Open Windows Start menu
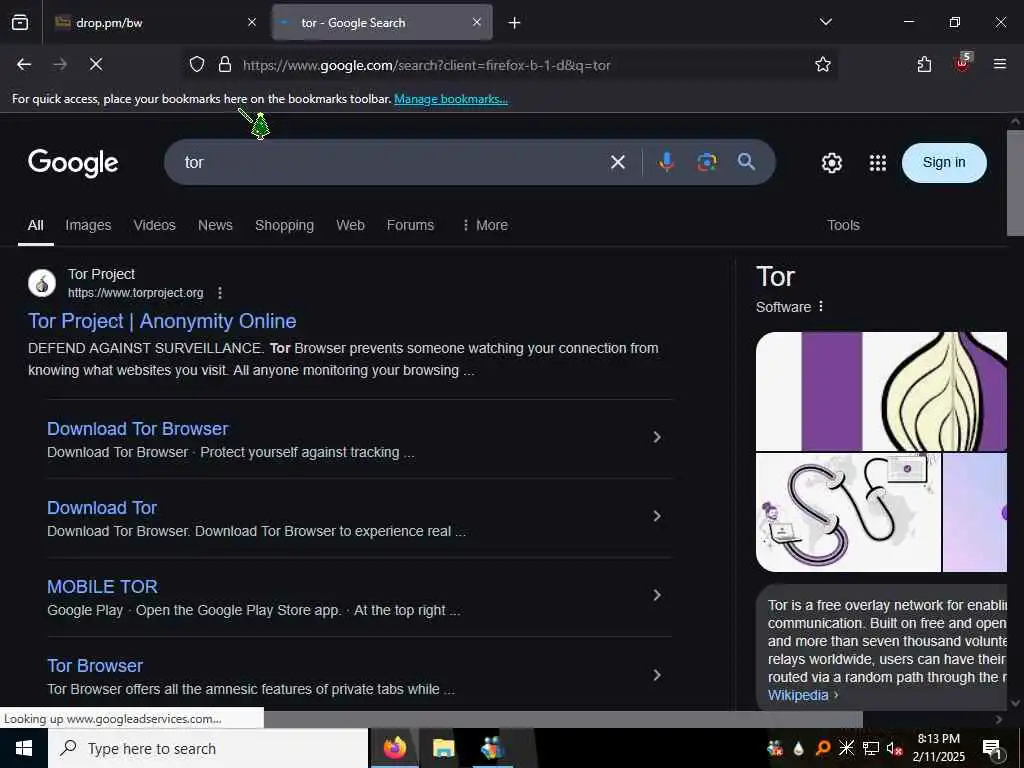The height and width of the screenshot is (768, 1024). [x=24, y=748]
